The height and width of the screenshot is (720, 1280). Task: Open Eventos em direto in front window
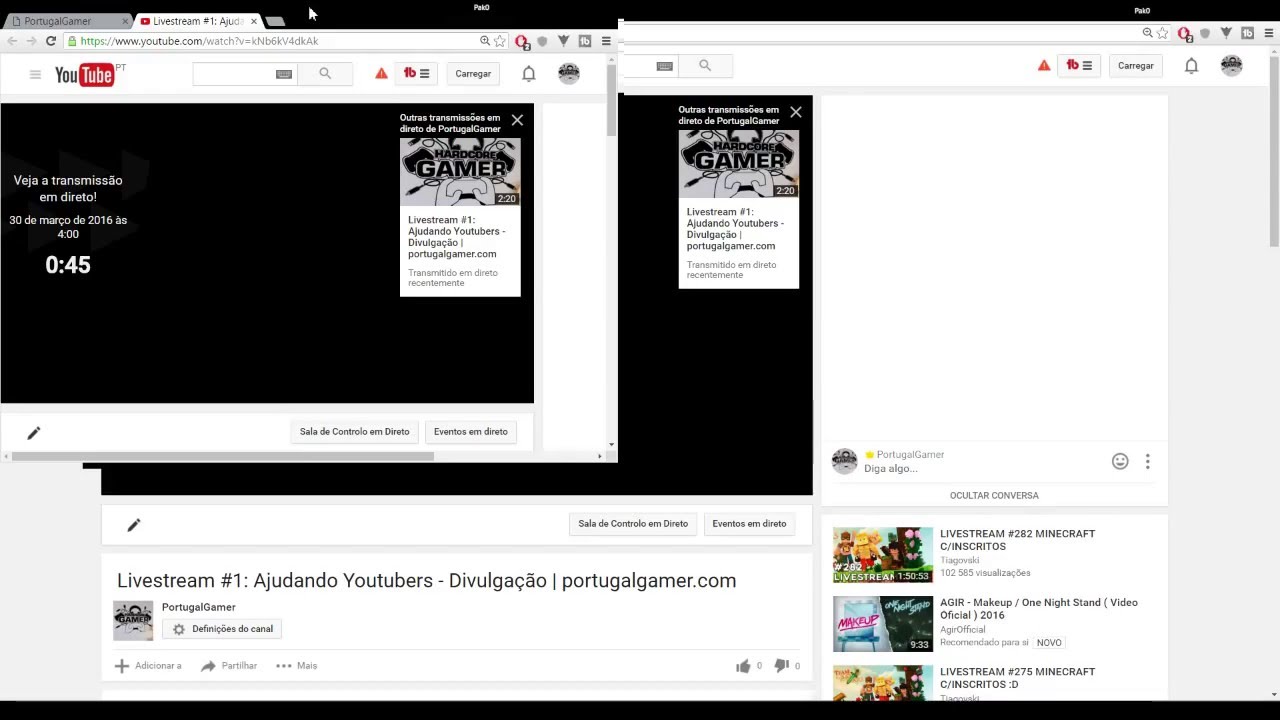[x=471, y=432]
